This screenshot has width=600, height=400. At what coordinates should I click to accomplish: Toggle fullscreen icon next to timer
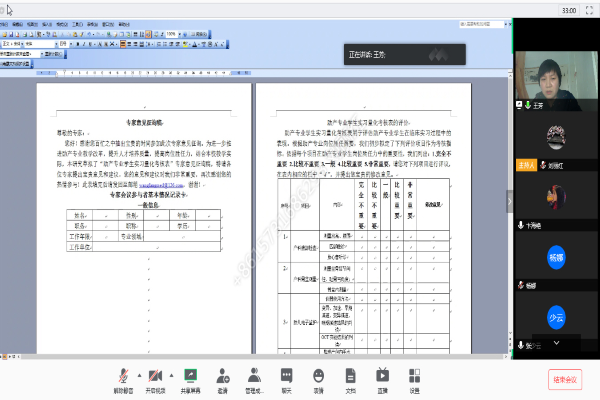[x=590, y=9]
